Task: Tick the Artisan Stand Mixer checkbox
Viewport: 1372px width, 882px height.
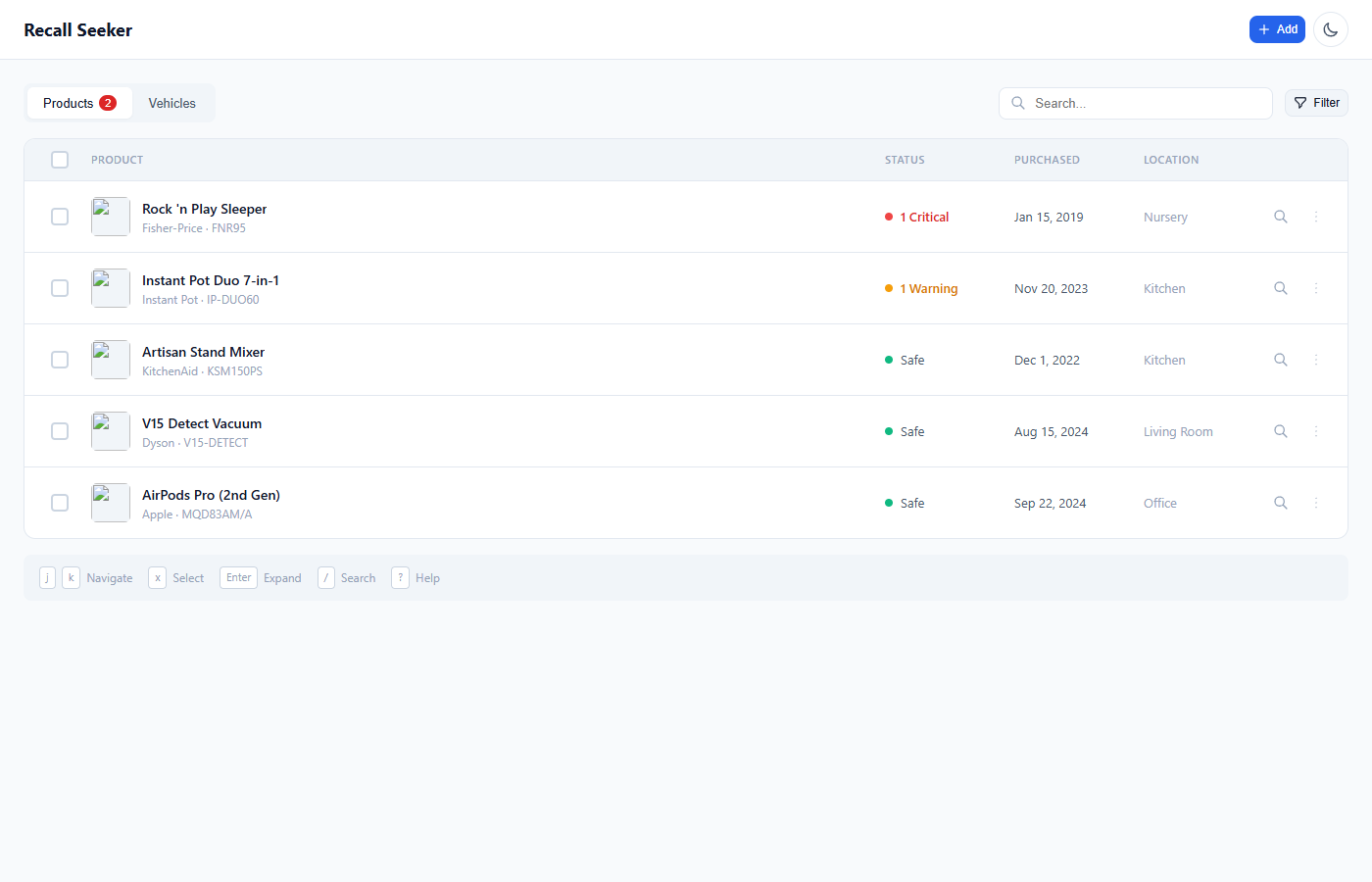Action: coord(60,360)
